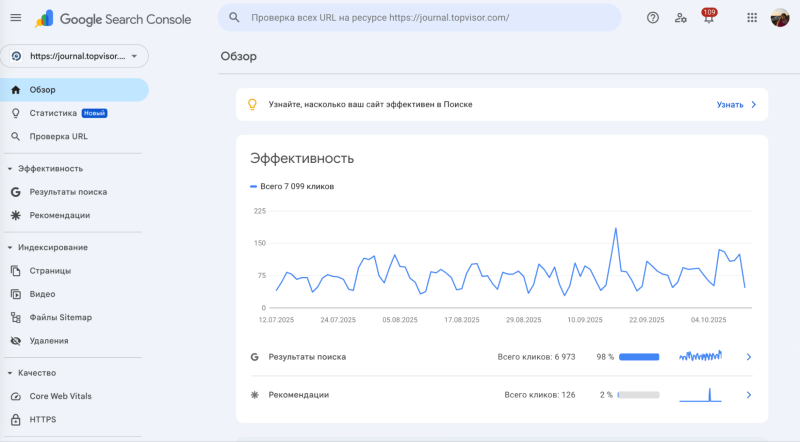Open Рекомендации row chevron arrow
This screenshot has width=800, height=442.
(x=748, y=395)
